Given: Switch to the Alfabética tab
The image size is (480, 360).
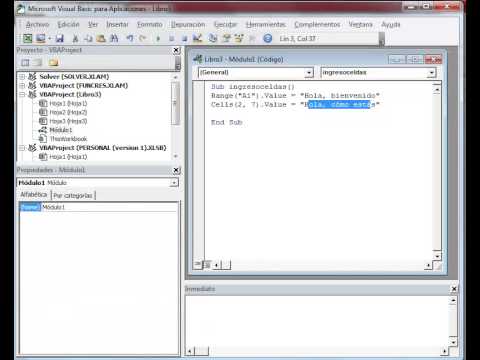Looking at the screenshot, I should pyautogui.click(x=34, y=195).
